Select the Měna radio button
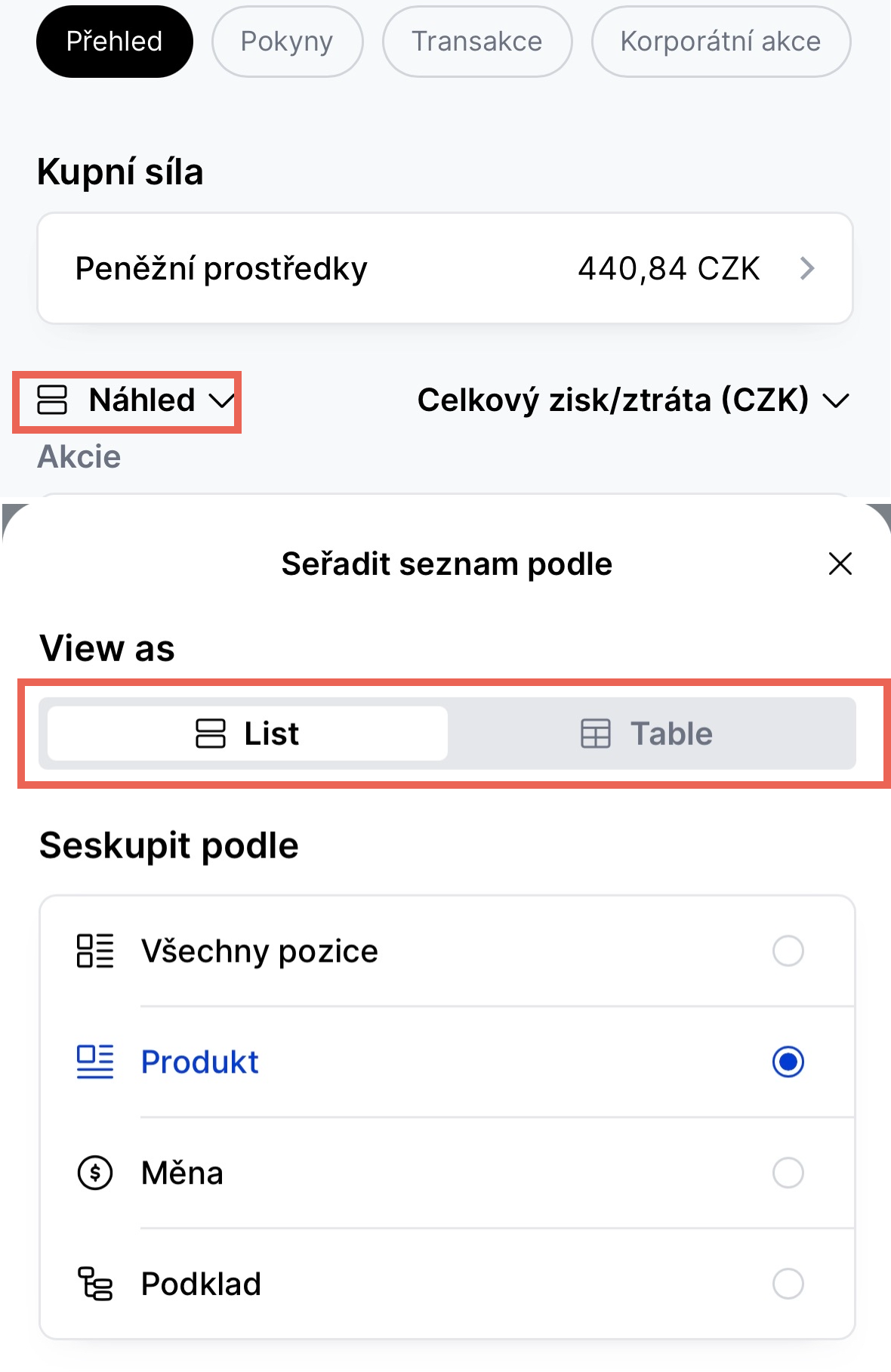The width and height of the screenshot is (891, 1372). [788, 1173]
